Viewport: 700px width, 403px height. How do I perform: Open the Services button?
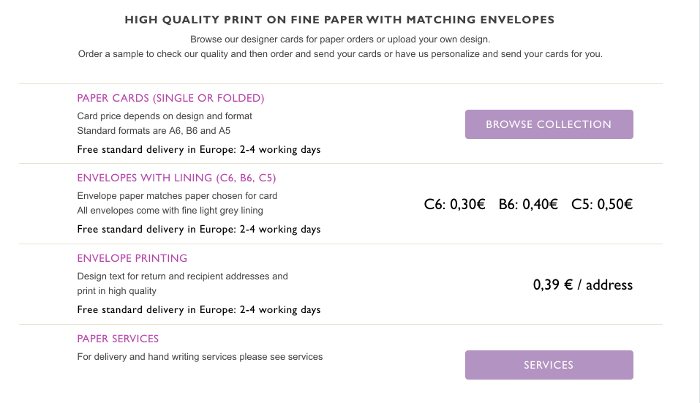coord(549,365)
